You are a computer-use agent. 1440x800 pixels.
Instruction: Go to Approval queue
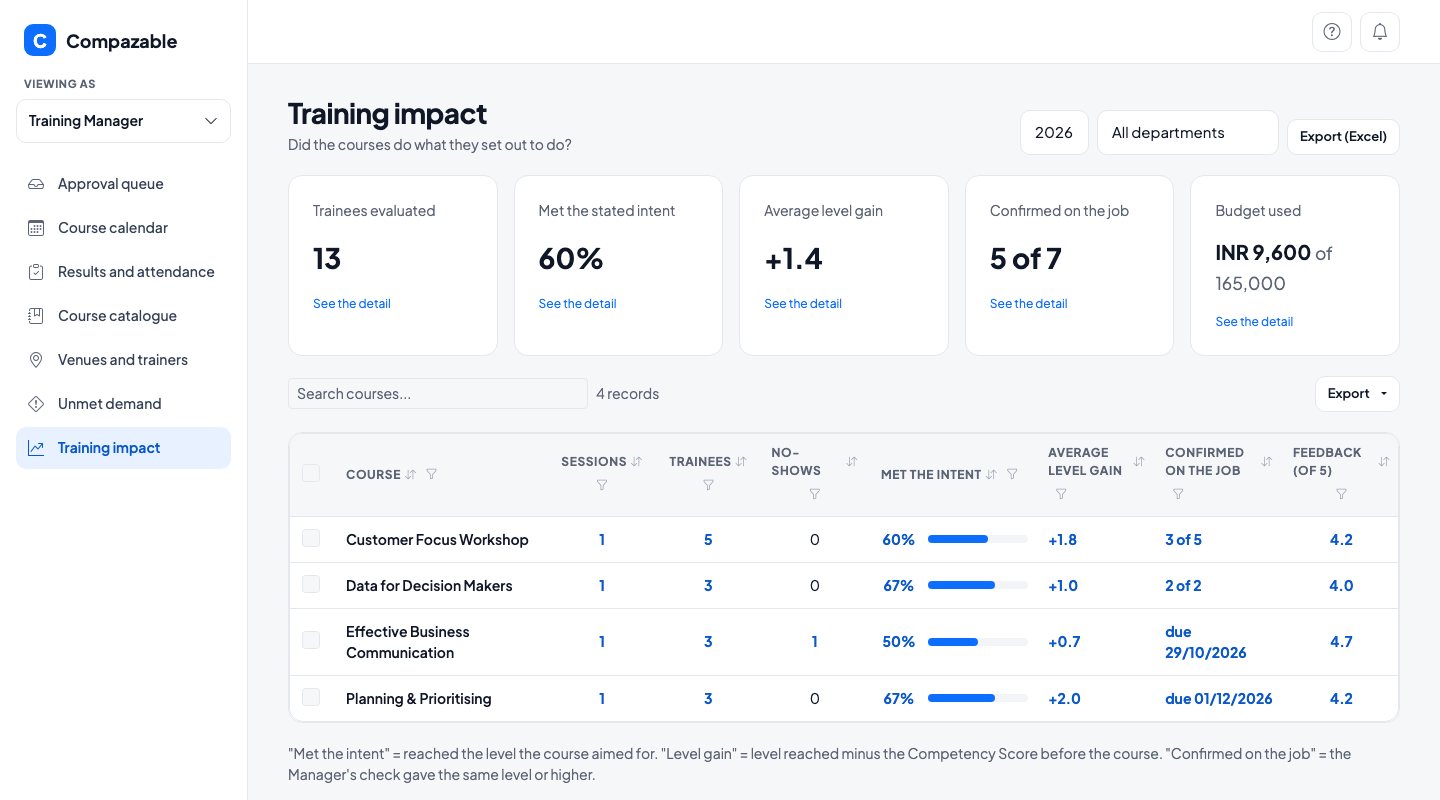pyautogui.click(x=123, y=184)
